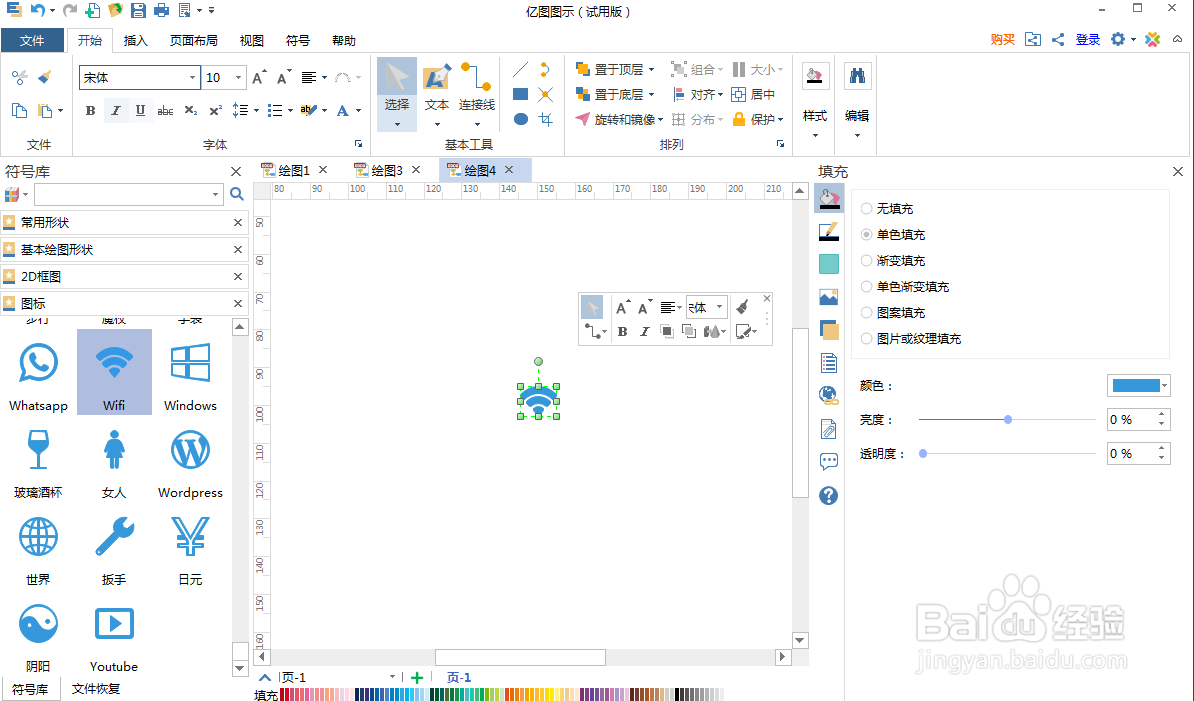This screenshot has width=1194, height=701.
Task: Open the font name dropdown (宋体)
Action: pyautogui.click(x=192, y=77)
